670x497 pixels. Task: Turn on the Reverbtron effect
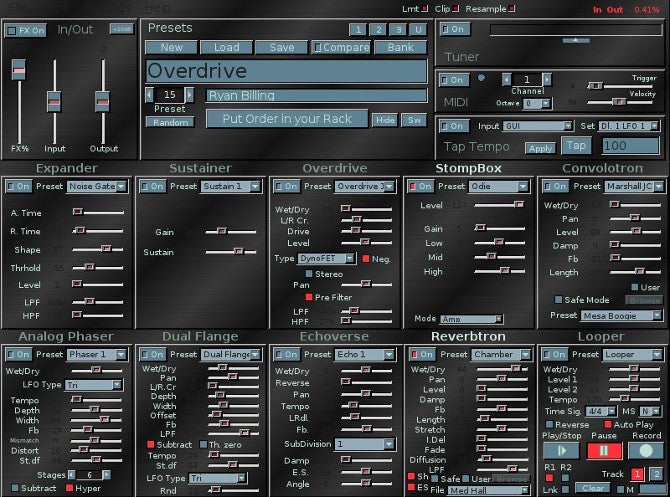point(422,355)
